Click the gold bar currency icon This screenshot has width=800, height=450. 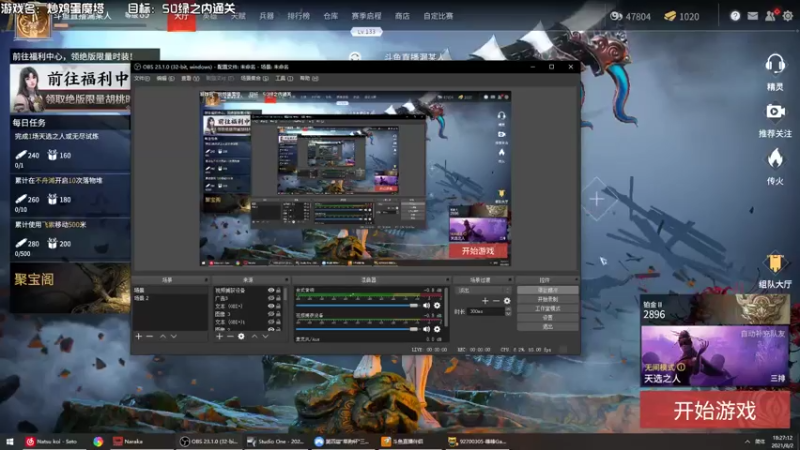pyautogui.click(x=670, y=16)
